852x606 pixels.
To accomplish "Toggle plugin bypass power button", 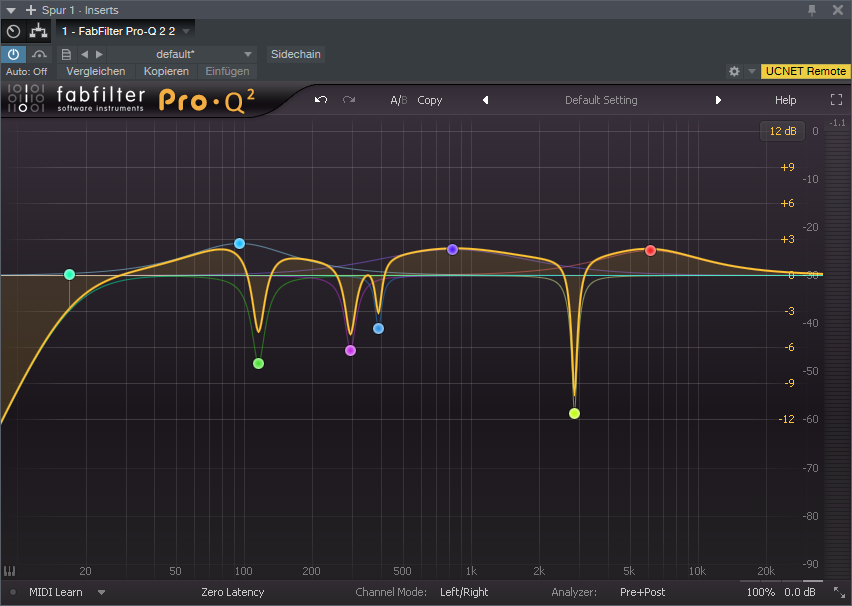I will (13, 54).
